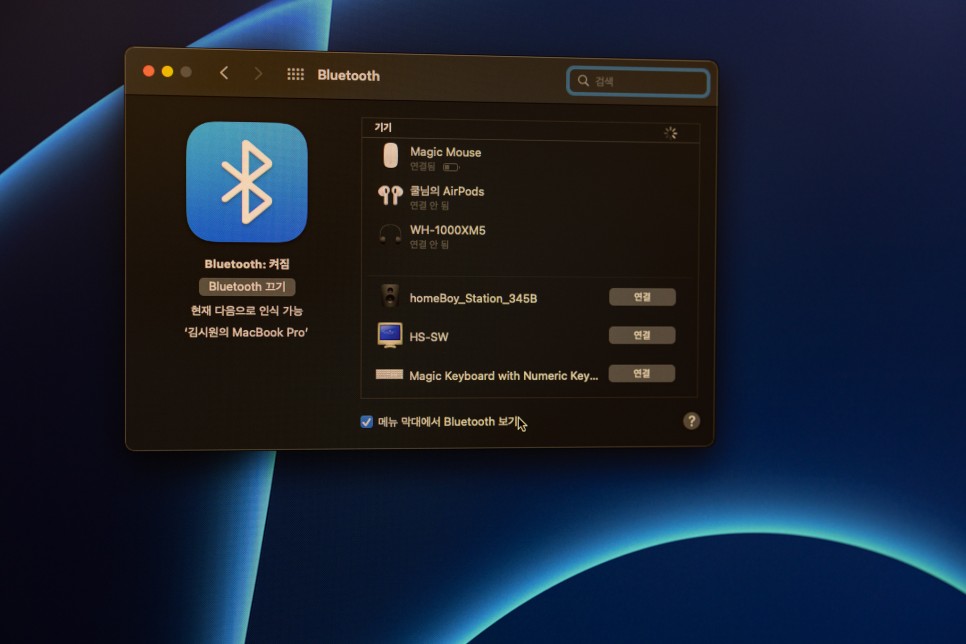Connect to homeBoy_Station_345B with 연결 button
The width and height of the screenshot is (966, 644).
(642, 297)
